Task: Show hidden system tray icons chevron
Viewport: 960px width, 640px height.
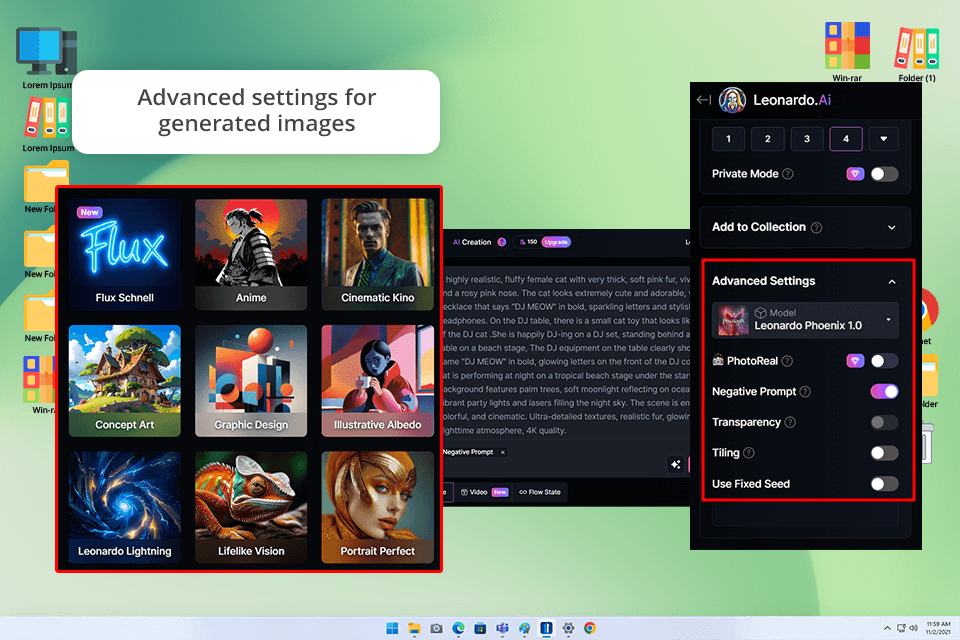Action: (x=887, y=628)
